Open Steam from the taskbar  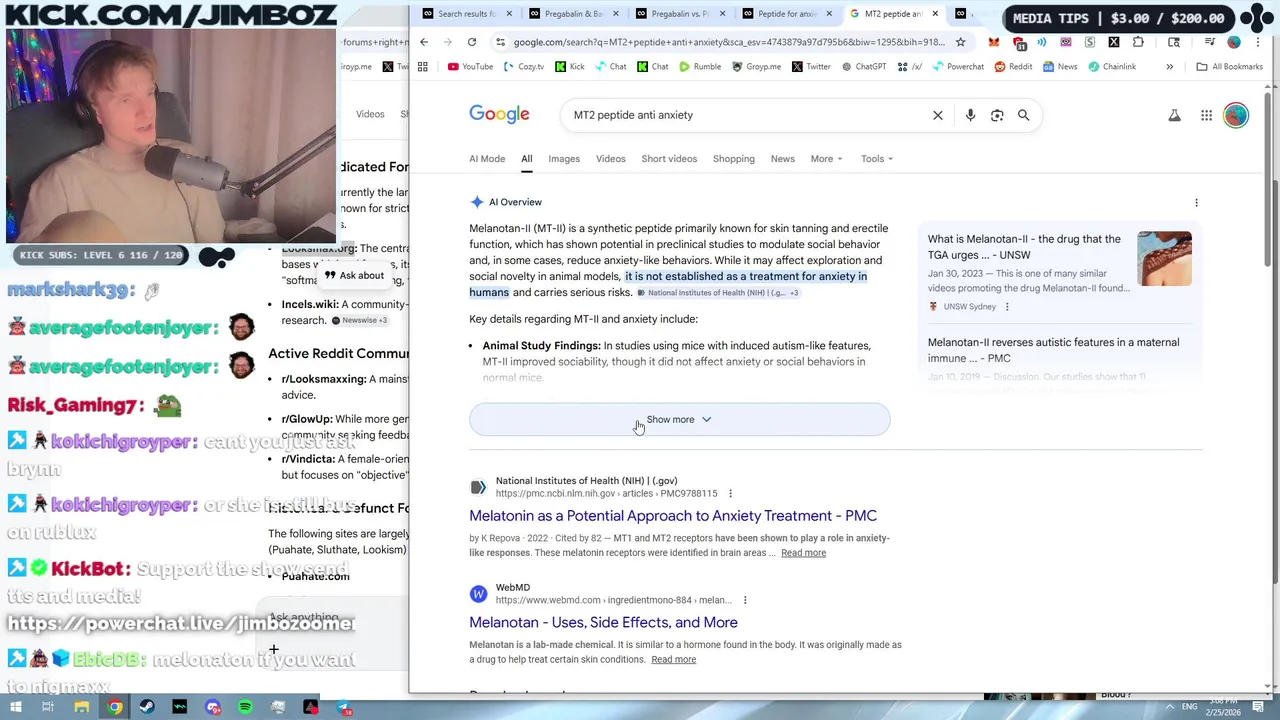[x=147, y=708]
